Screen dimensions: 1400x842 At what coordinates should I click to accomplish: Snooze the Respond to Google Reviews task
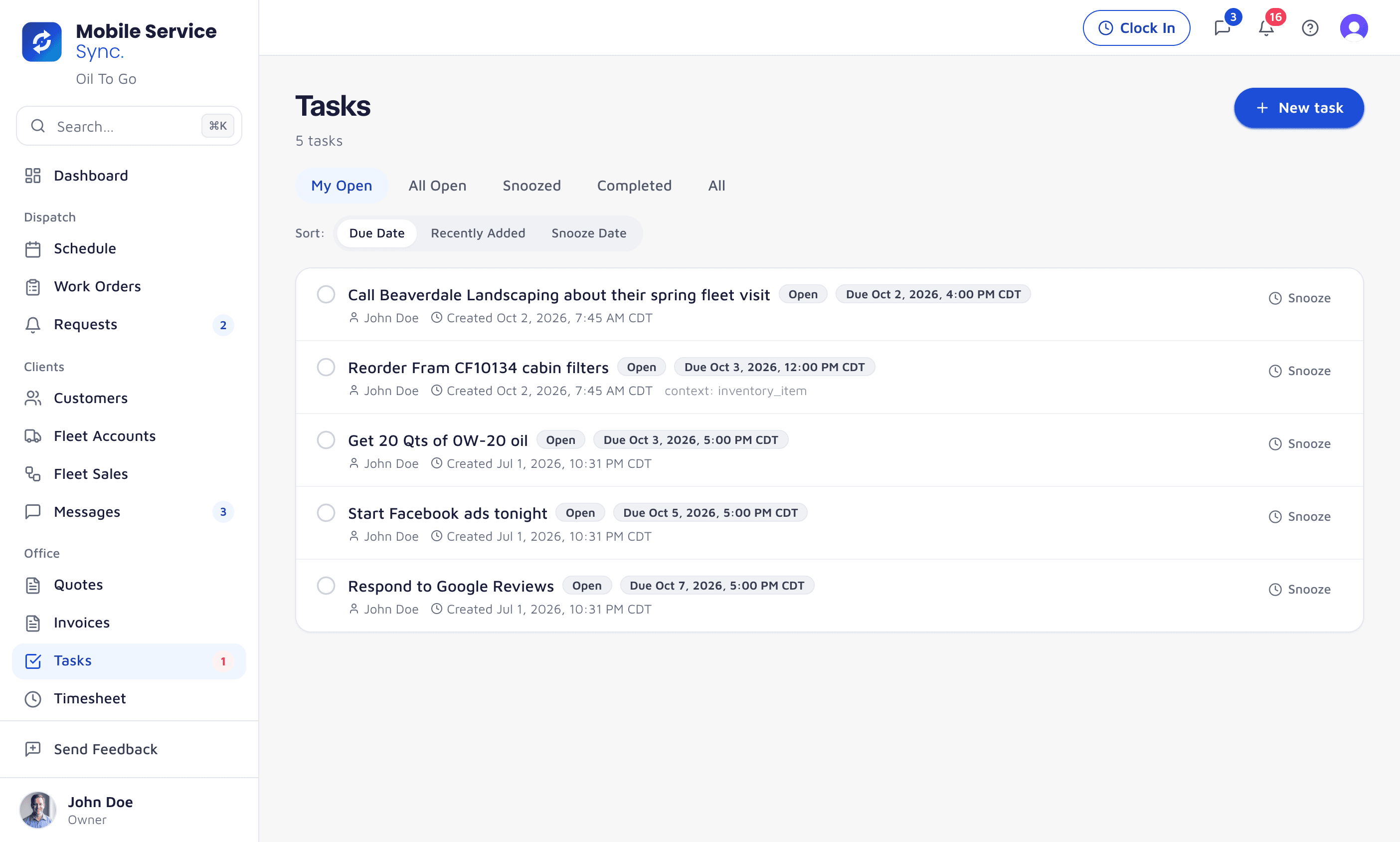(1299, 590)
